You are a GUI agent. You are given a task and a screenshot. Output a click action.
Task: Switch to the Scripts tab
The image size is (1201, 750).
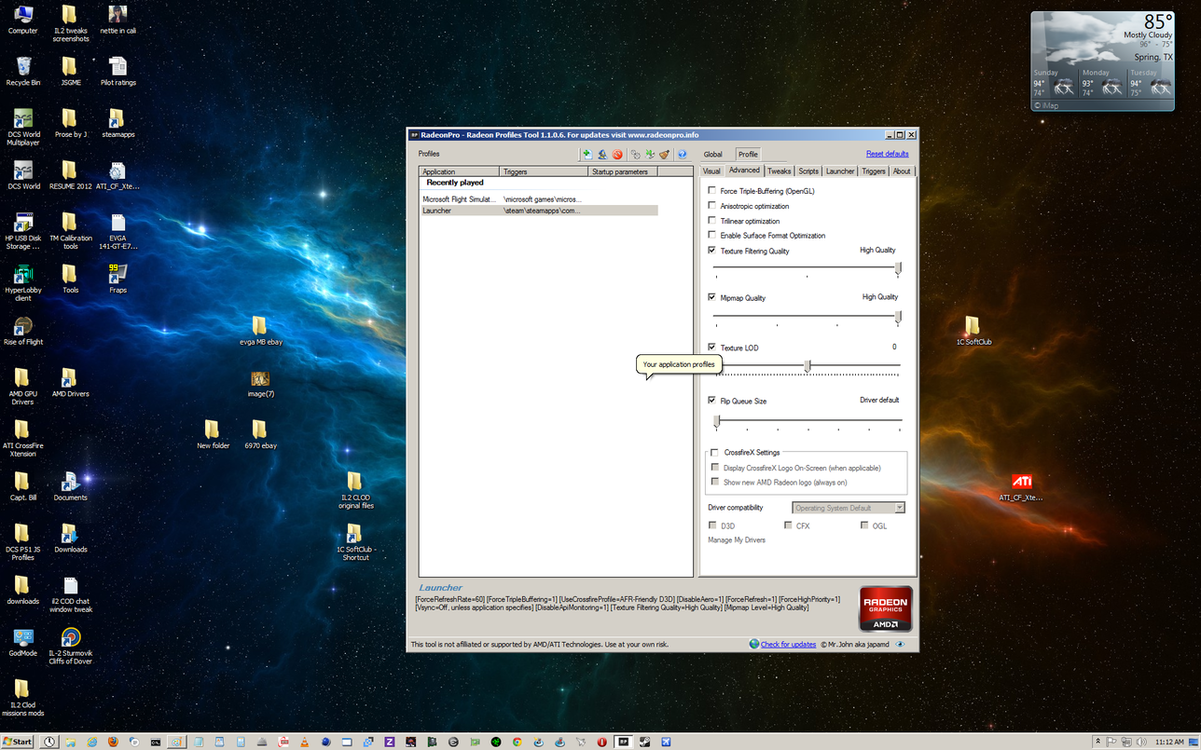[808, 171]
